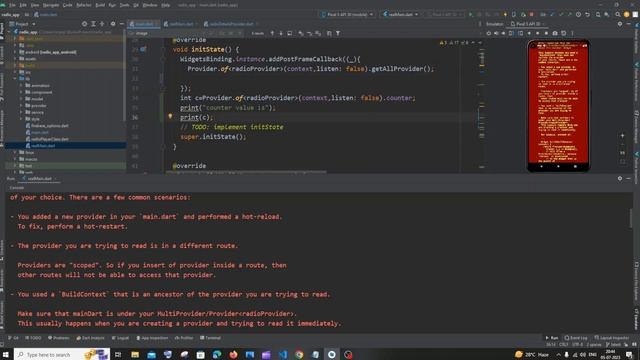640x360 pixels.
Task: Open Project panel settings gear
Action: [x=113, y=24]
